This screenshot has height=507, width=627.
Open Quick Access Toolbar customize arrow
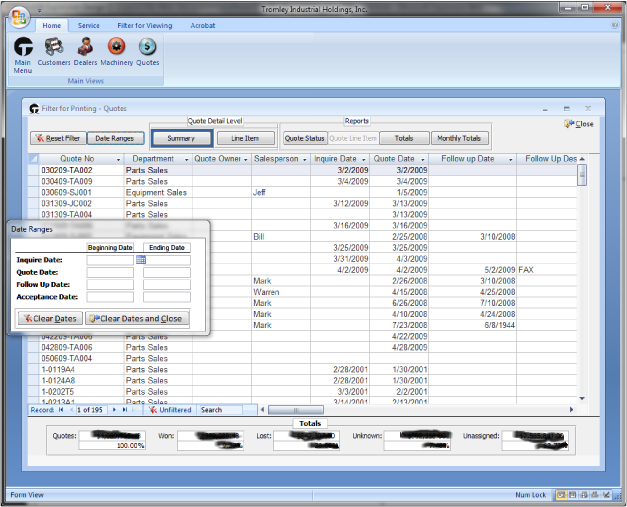(40, 10)
